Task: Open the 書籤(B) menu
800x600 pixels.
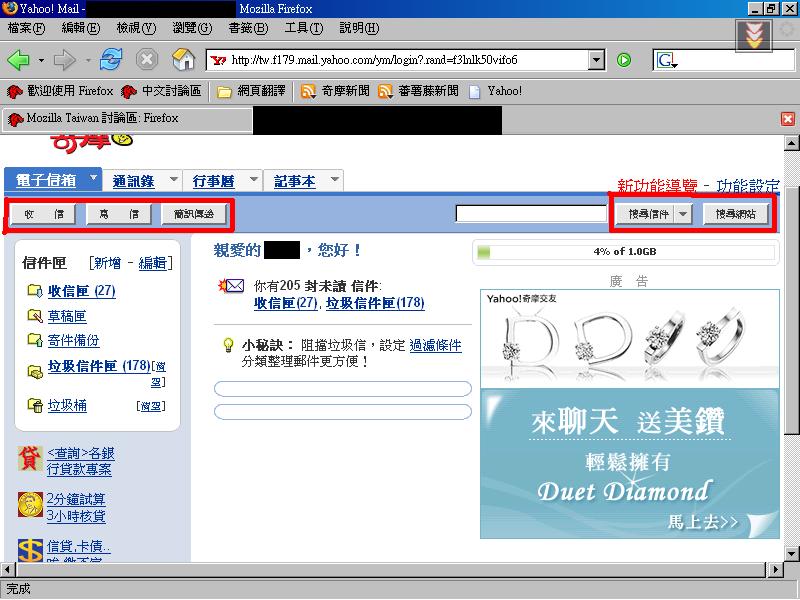Action: (x=248, y=28)
